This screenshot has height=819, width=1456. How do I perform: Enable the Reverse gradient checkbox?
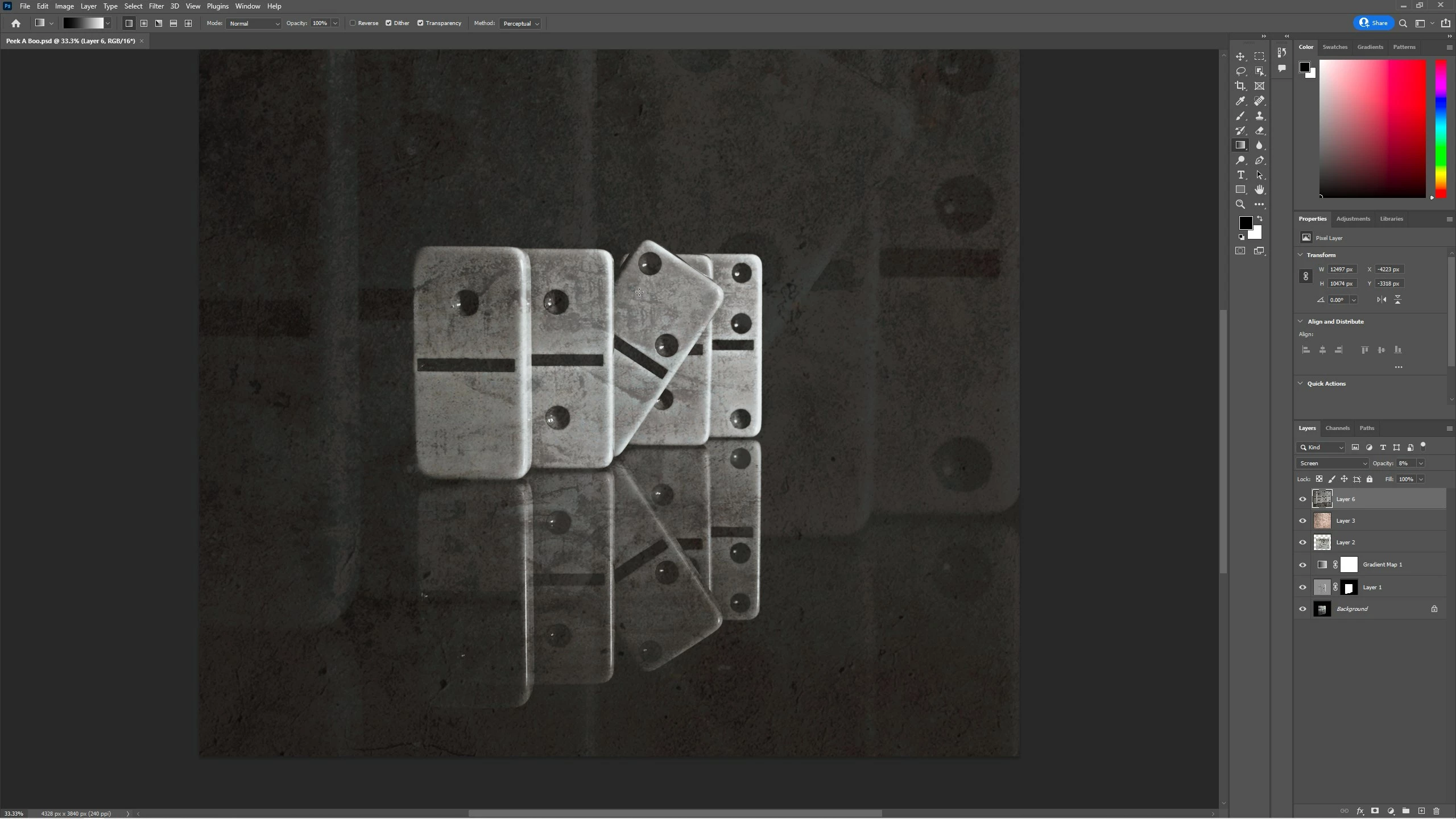click(353, 23)
